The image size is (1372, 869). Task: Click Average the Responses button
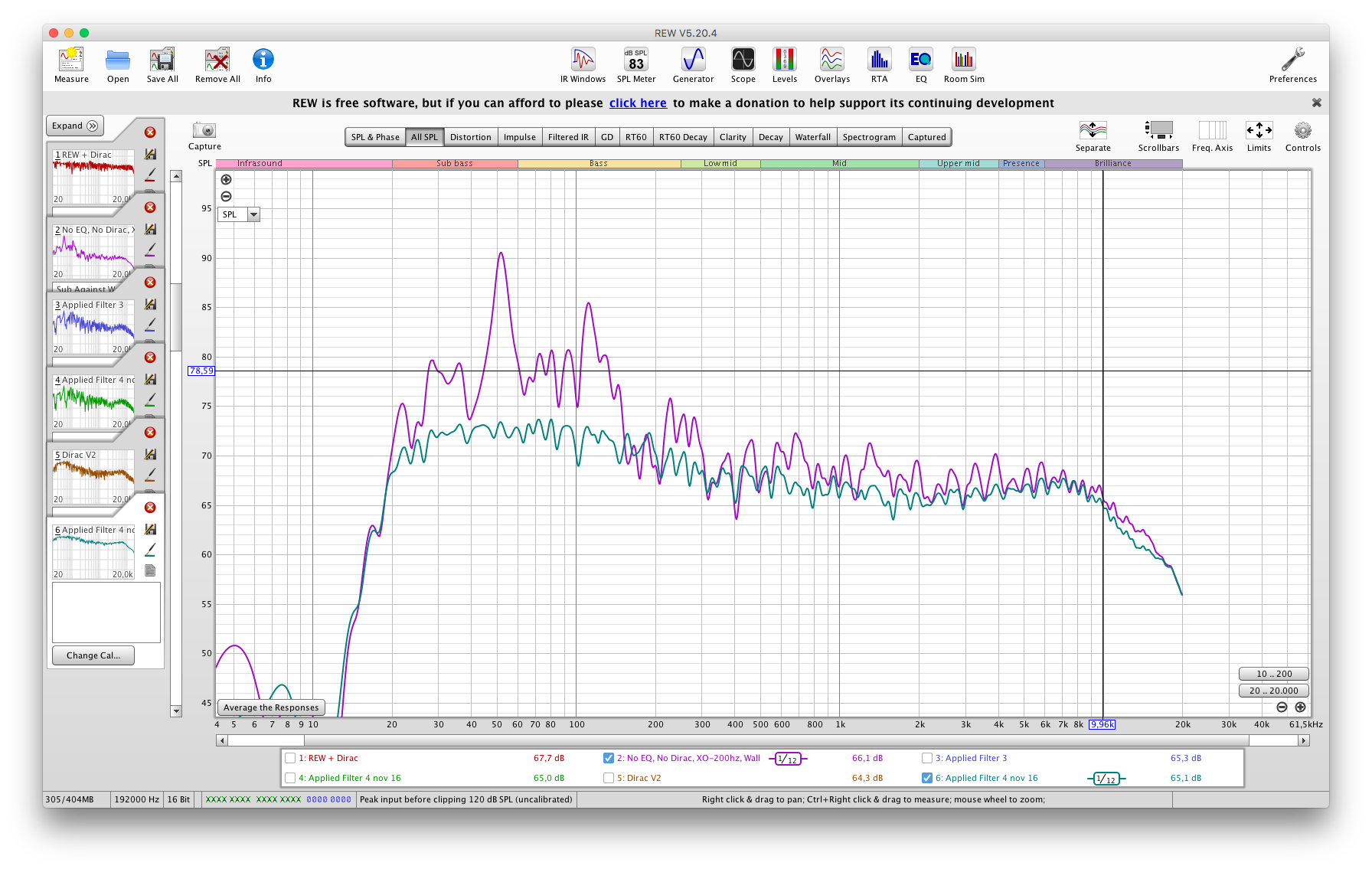pyautogui.click(x=271, y=707)
